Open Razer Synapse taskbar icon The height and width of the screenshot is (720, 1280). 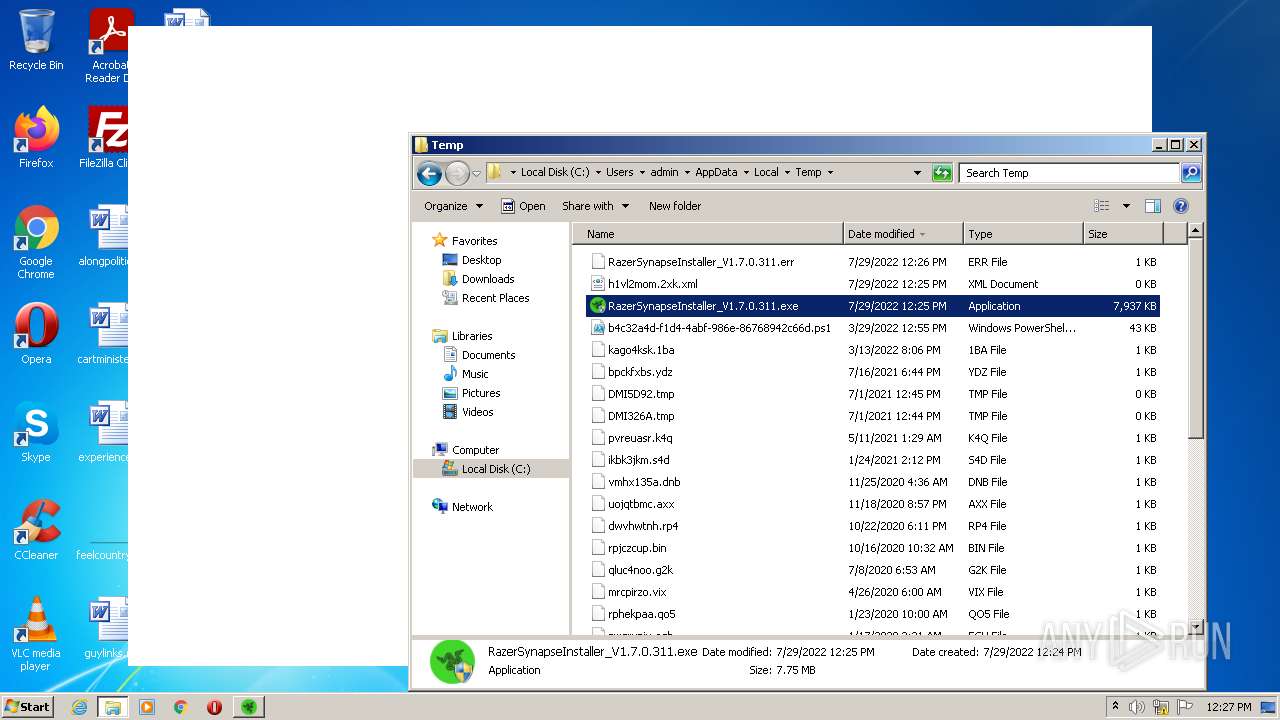(x=249, y=707)
